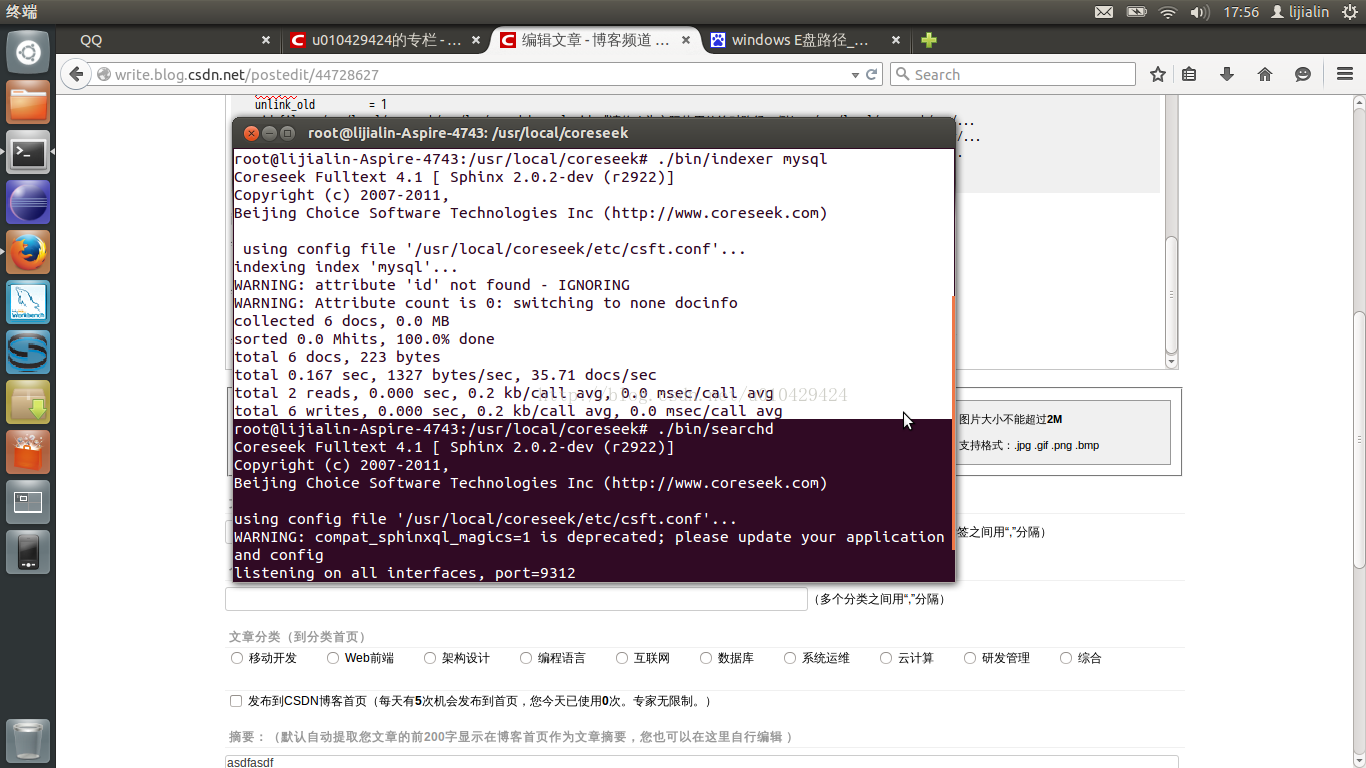Click the './bin/indexer mysql' command line

(x=531, y=159)
